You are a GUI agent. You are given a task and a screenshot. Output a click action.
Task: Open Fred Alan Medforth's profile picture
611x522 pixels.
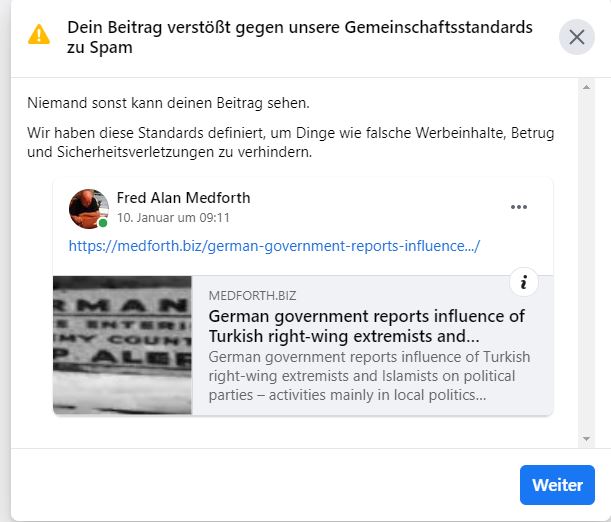[x=88, y=207]
